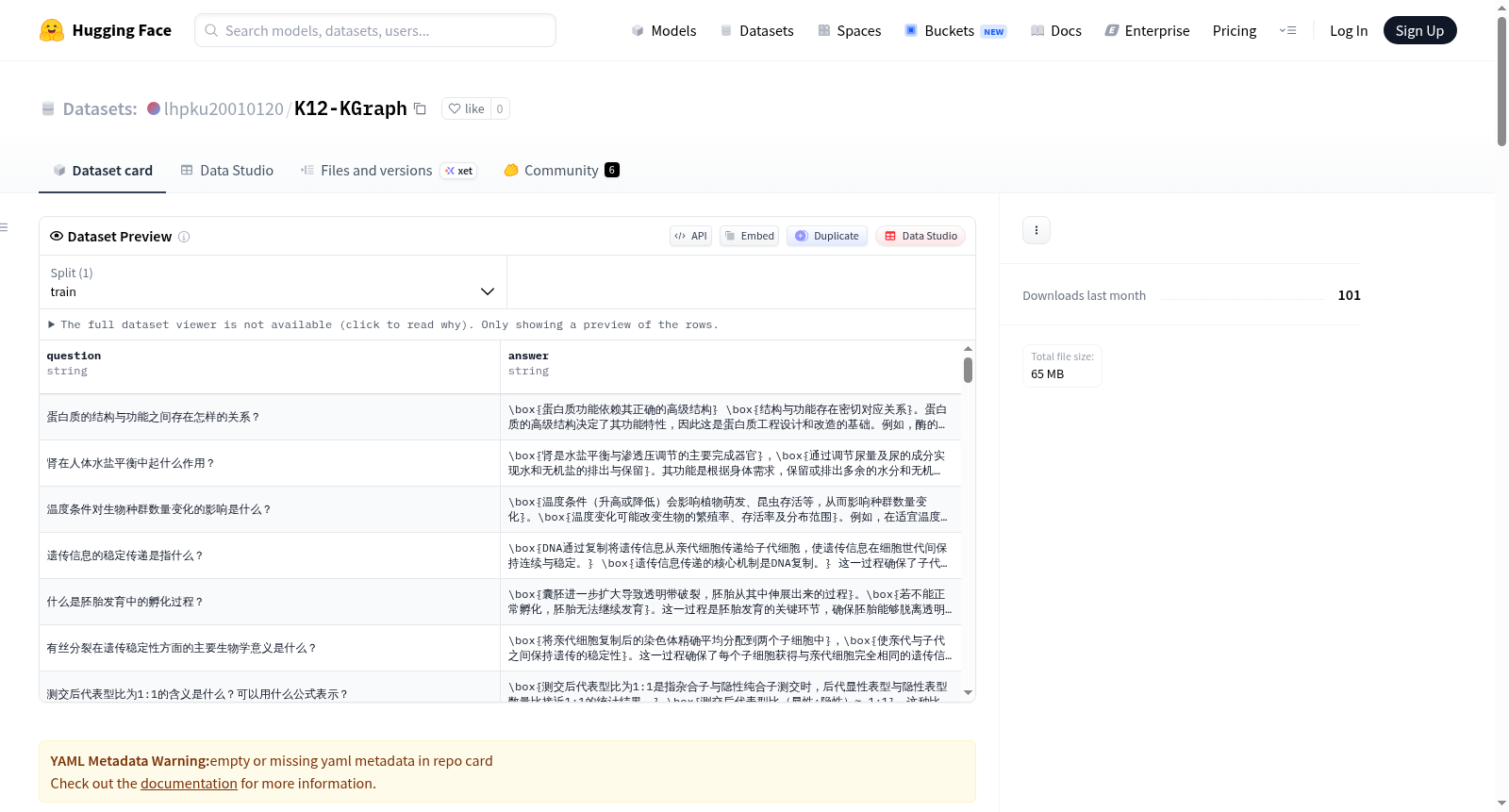Copy the dataset name with copy icon
Screen dimensions: 1509x812
[420, 108]
